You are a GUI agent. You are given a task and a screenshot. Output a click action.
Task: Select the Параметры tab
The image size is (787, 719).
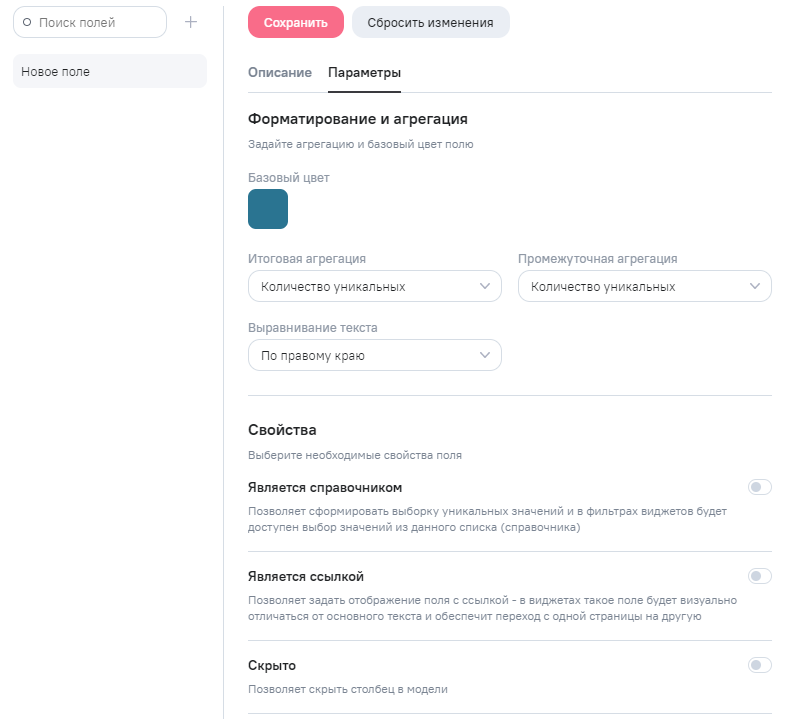tap(365, 73)
